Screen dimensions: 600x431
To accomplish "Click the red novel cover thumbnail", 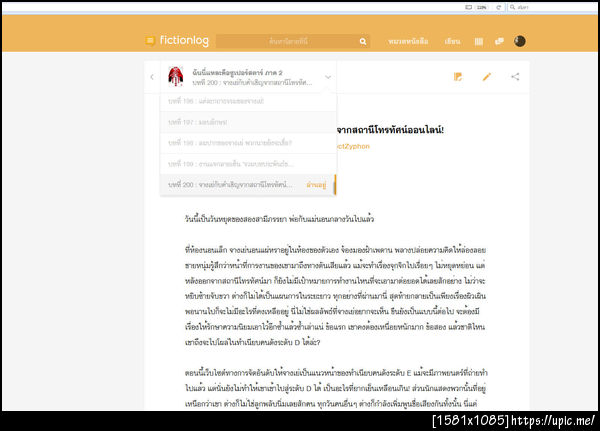I will [x=176, y=76].
